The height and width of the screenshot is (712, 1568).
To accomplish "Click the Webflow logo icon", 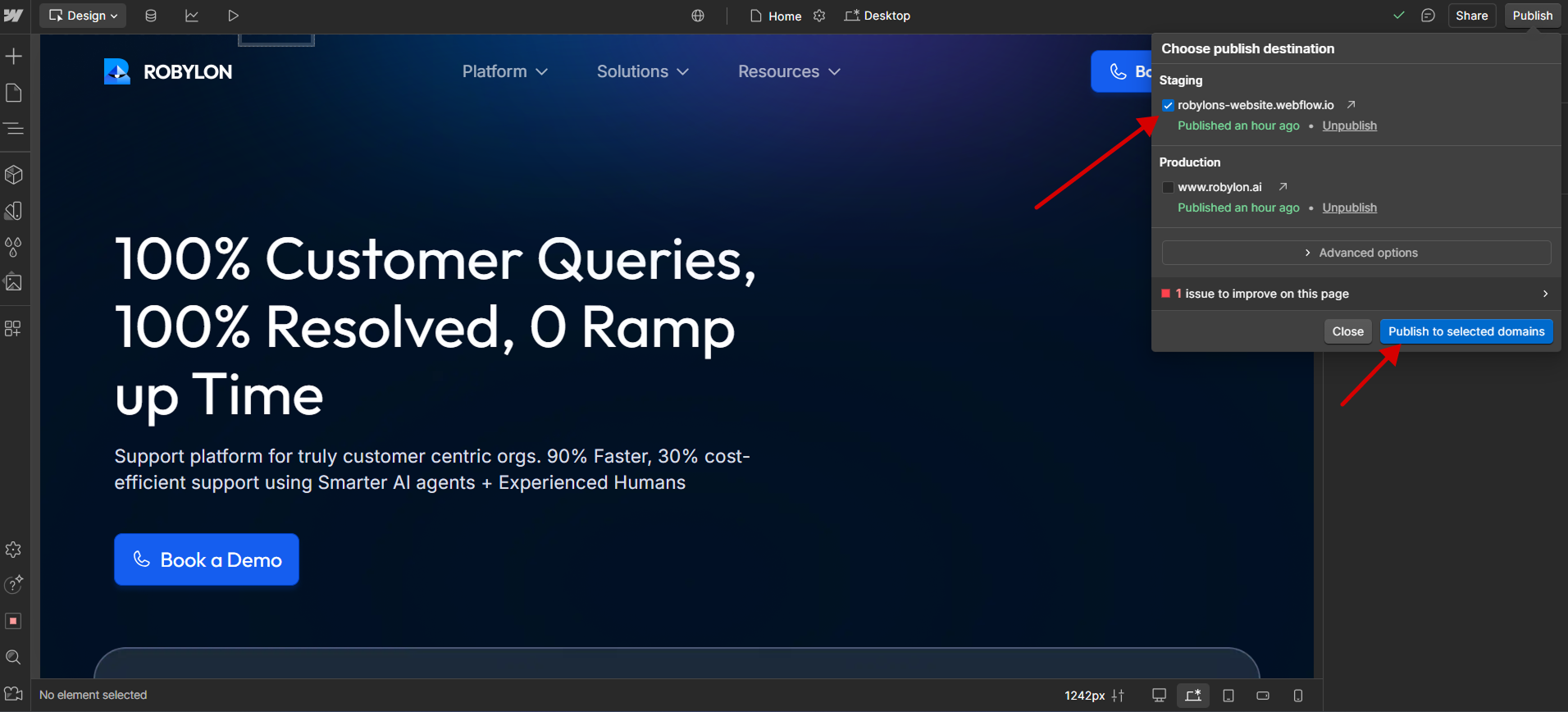I will point(13,16).
